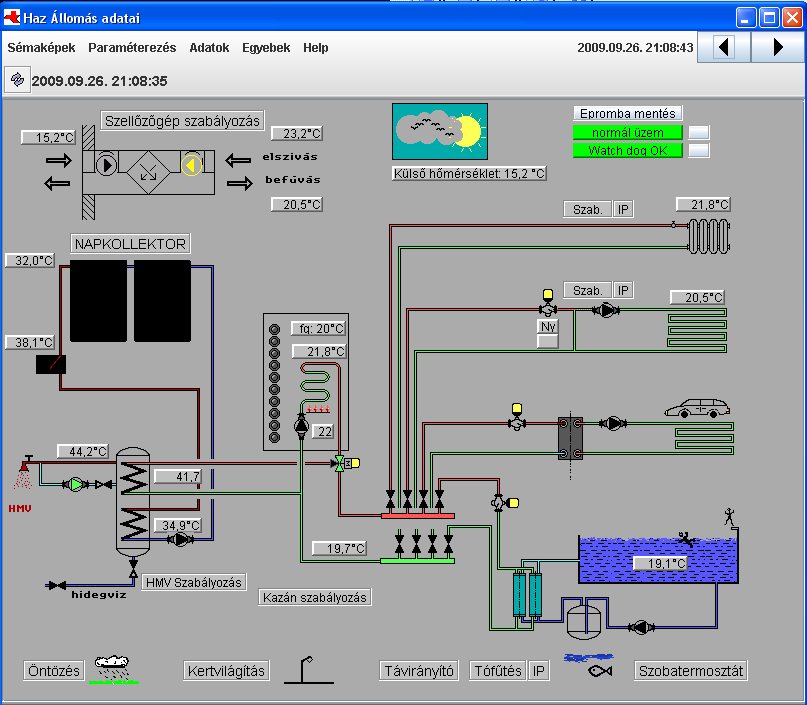Screen dimensions: 807x705
Task: Click the Távirányító button
Action: pyautogui.click(x=419, y=671)
